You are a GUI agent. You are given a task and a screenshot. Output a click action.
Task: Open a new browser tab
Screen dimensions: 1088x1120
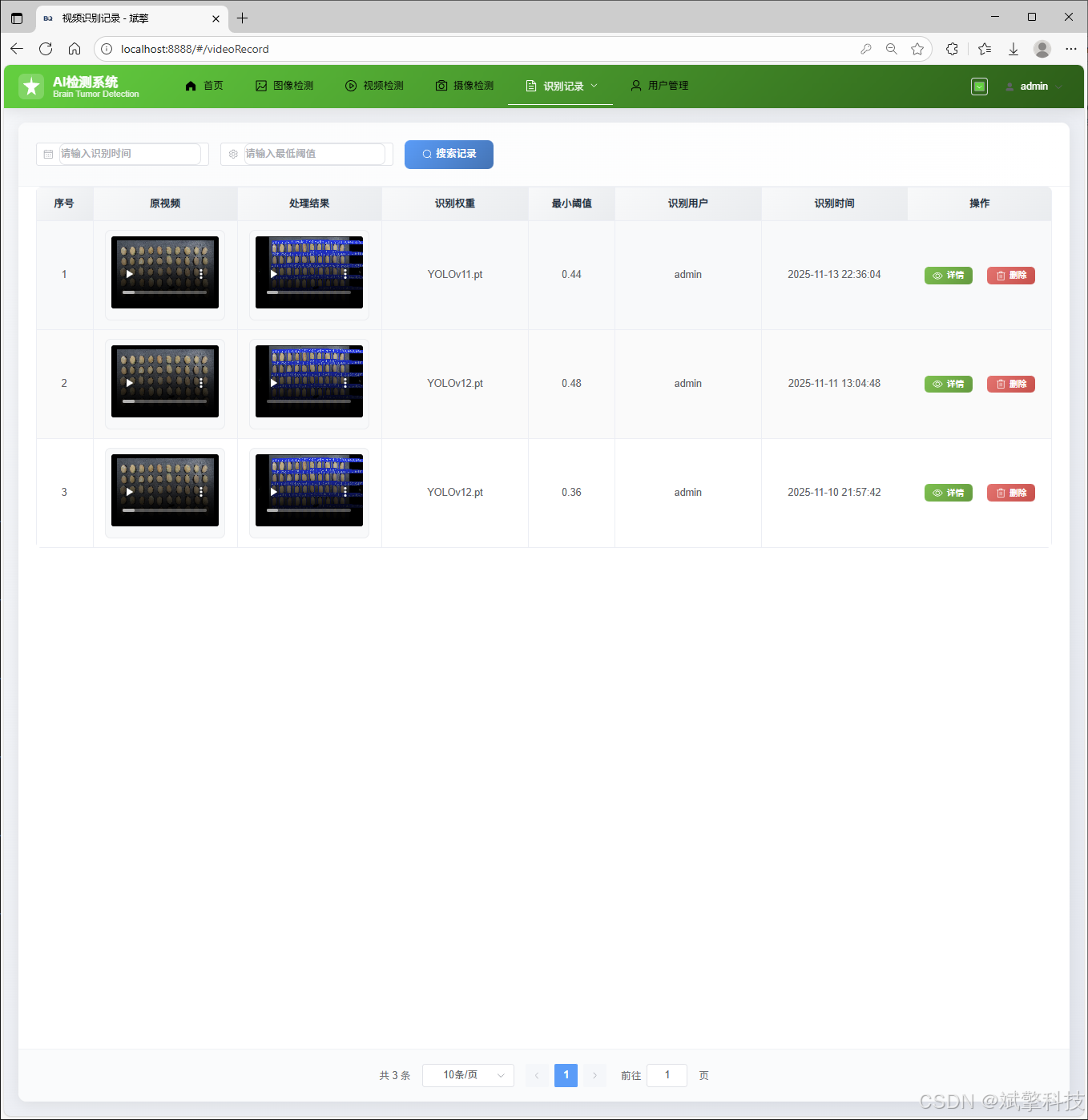pyautogui.click(x=243, y=18)
